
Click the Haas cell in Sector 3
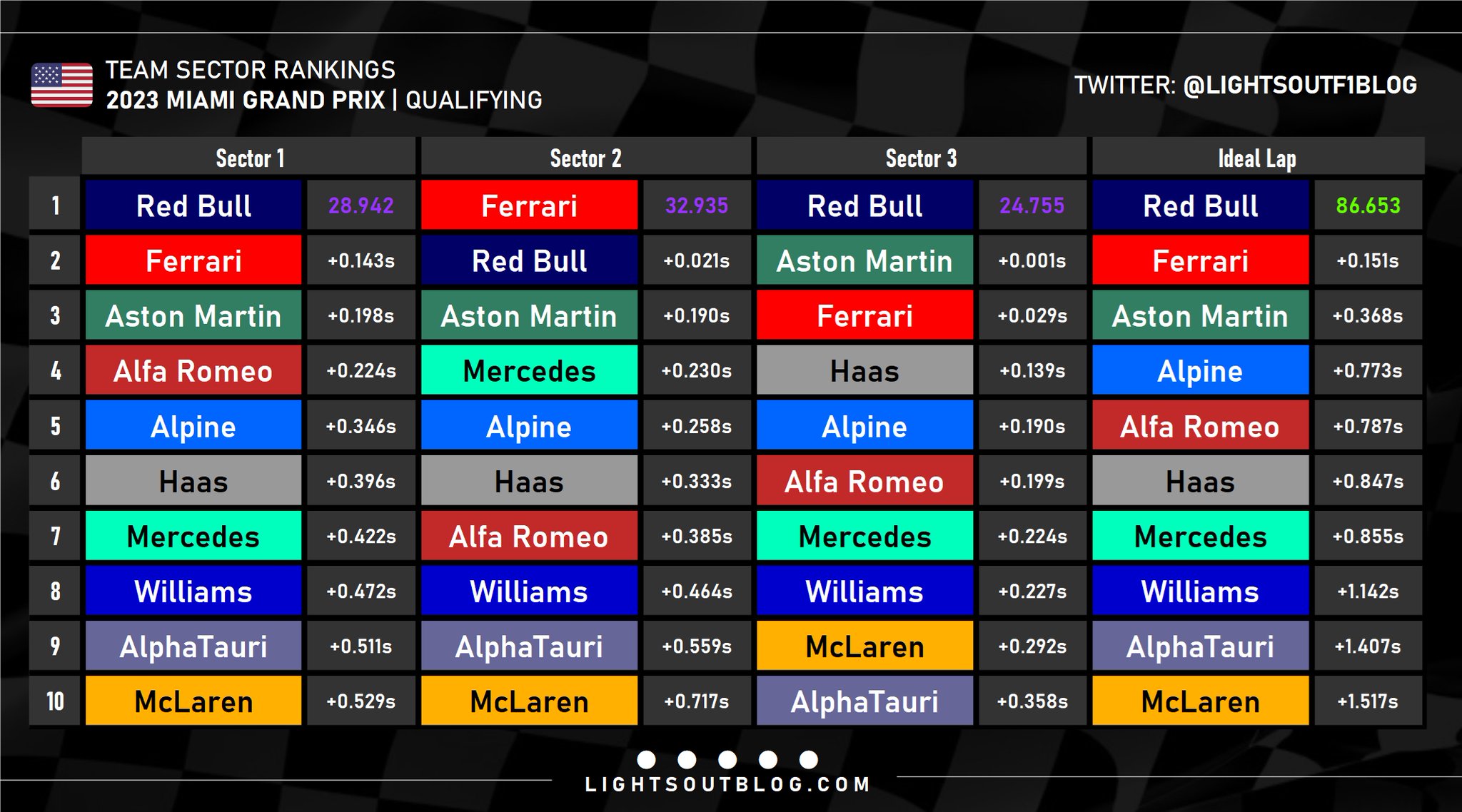[864, 371]
